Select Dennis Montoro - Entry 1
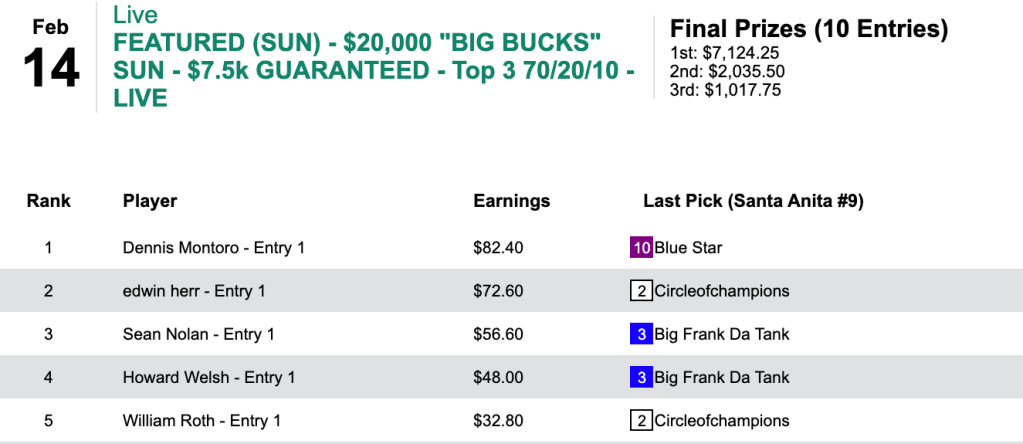The width and height of the screenshot is (1023, 444). point(213,248)
